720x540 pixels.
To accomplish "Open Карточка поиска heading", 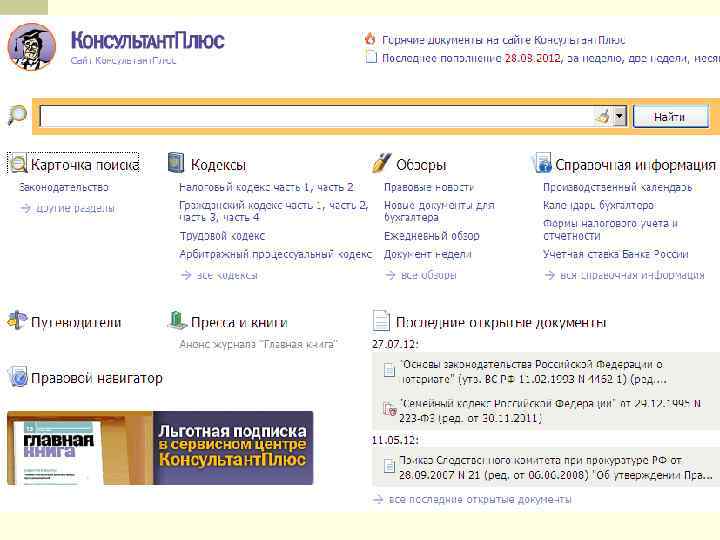I will [x=85, y=165].
